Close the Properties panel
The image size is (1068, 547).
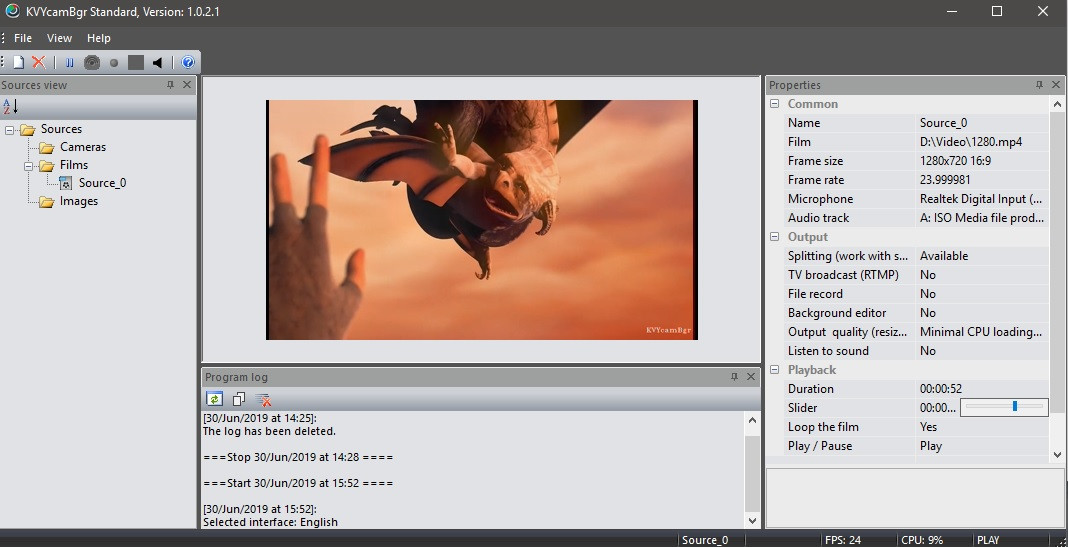point(1056,85)
